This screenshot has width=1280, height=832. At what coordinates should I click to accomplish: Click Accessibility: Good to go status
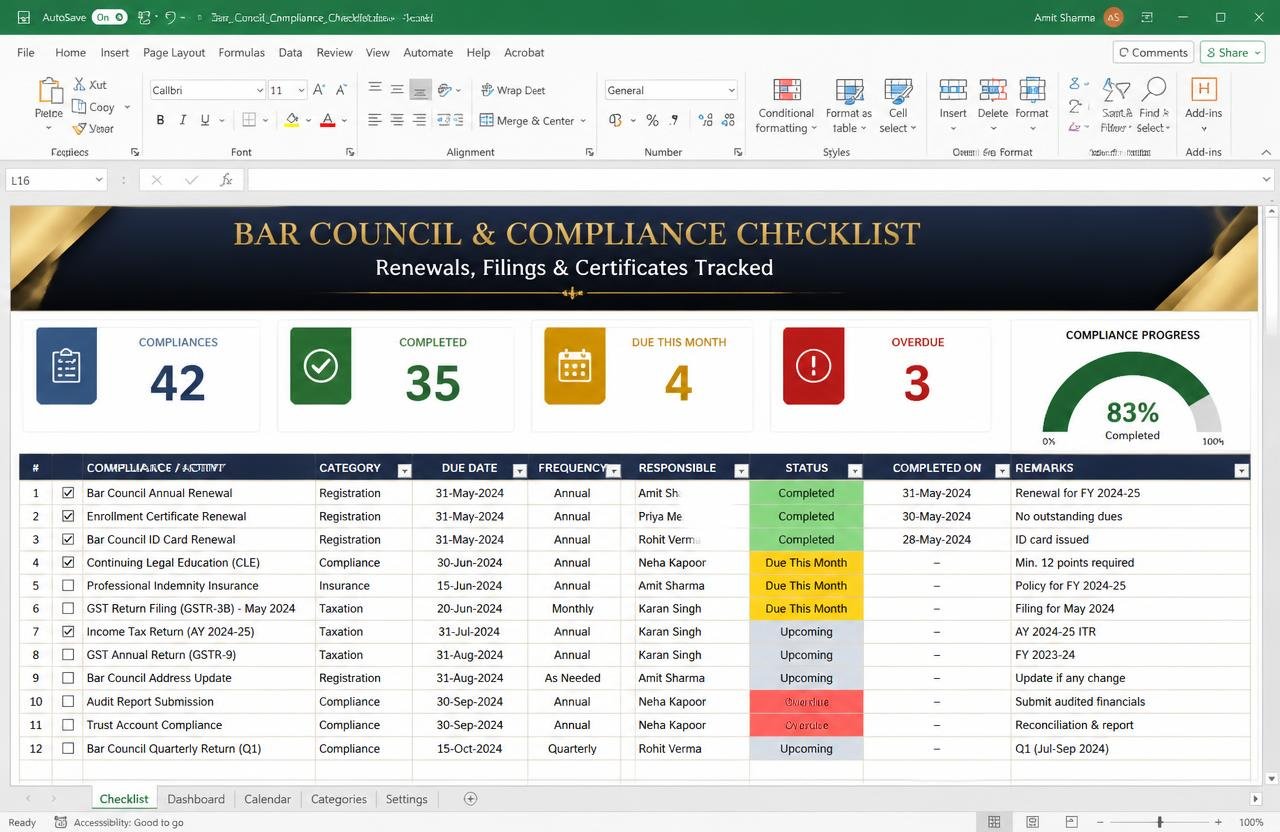118,822
